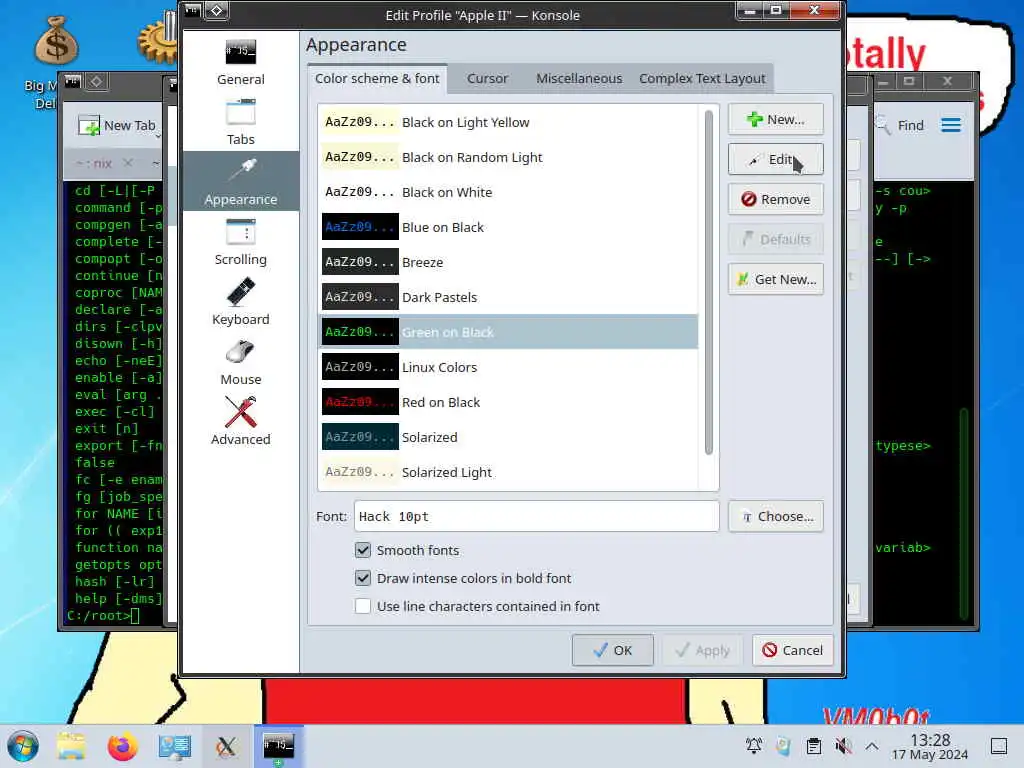Image resolution: width=1024 pixels, height=768 pixels.
Task: Open the Mouse settings page
Action: tap(240, 362)
